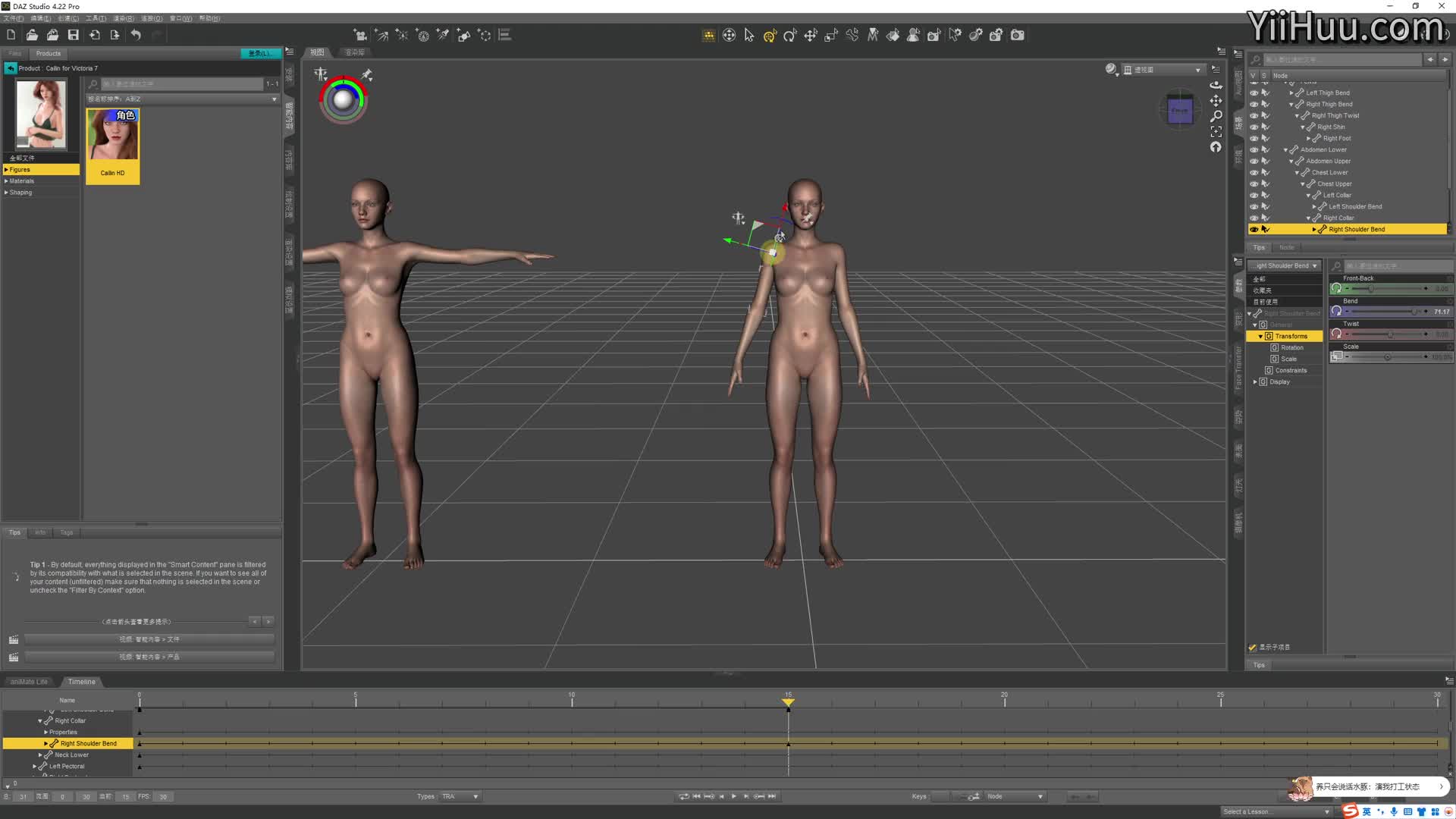This screenshot has height=819, width=1456.
Task: Click the Create New Camera icon
Action: 361,35
